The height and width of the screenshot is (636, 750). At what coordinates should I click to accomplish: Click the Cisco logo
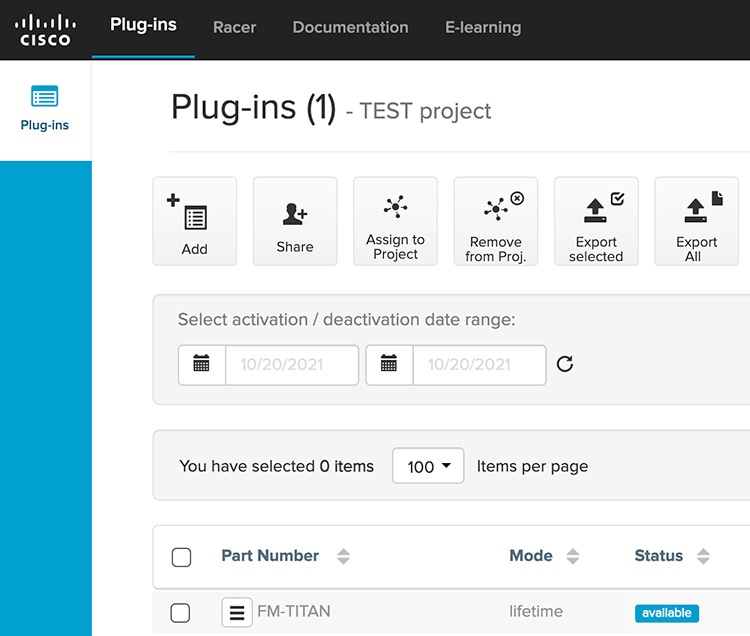pos(45,29)
